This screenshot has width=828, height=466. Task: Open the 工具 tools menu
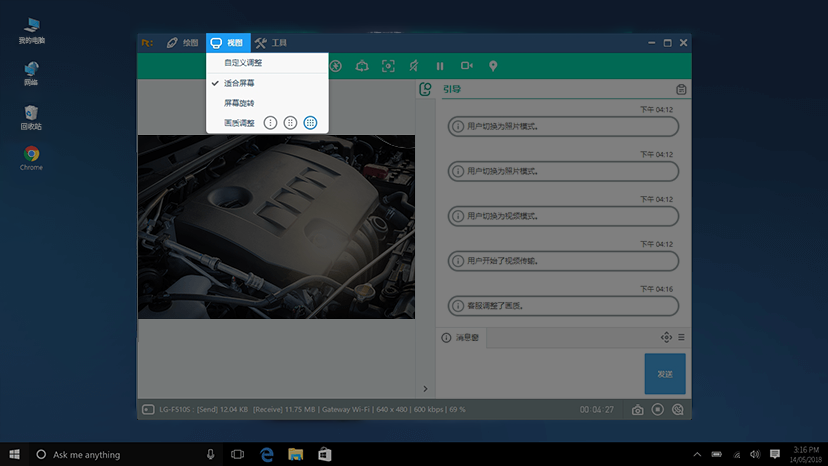271,43
